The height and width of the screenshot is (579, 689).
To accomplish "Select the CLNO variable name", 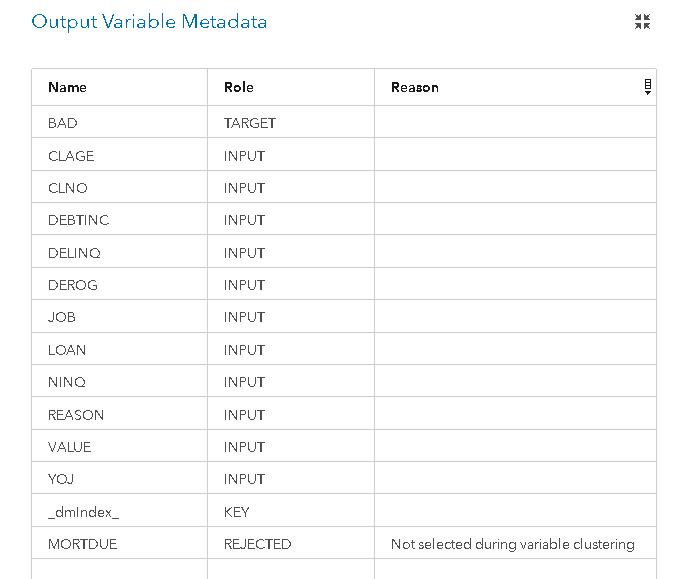I will (68, 188).
